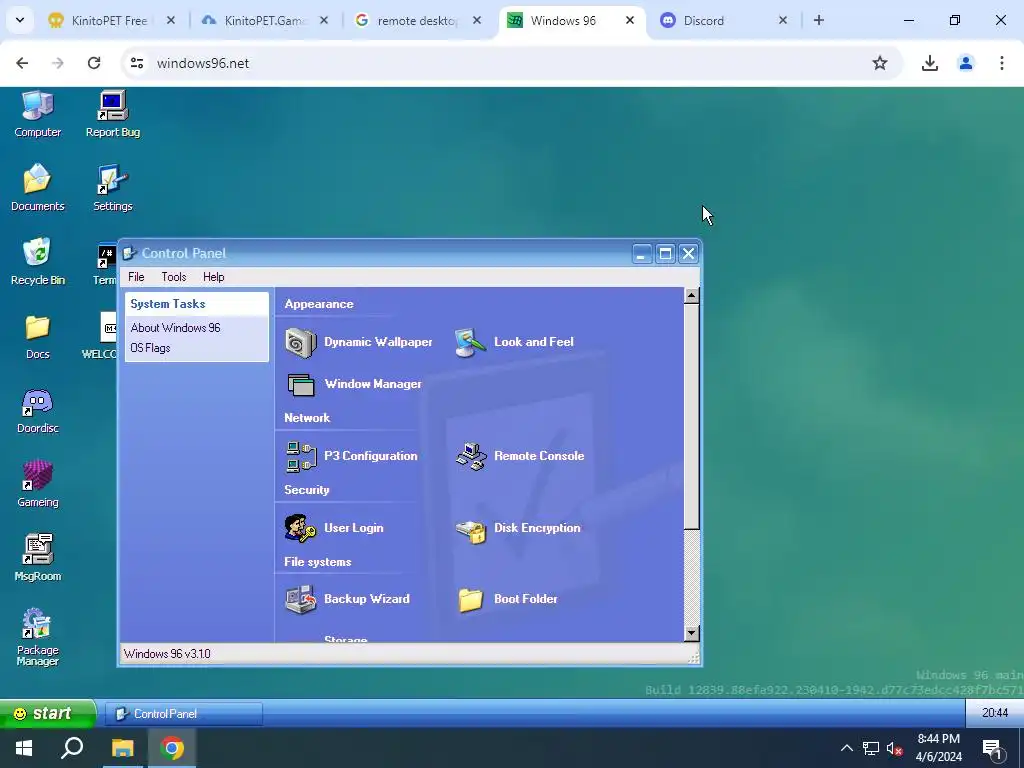Open the Boot Folder item
This screenshot has height=768, width=1024.
(507, 599)
